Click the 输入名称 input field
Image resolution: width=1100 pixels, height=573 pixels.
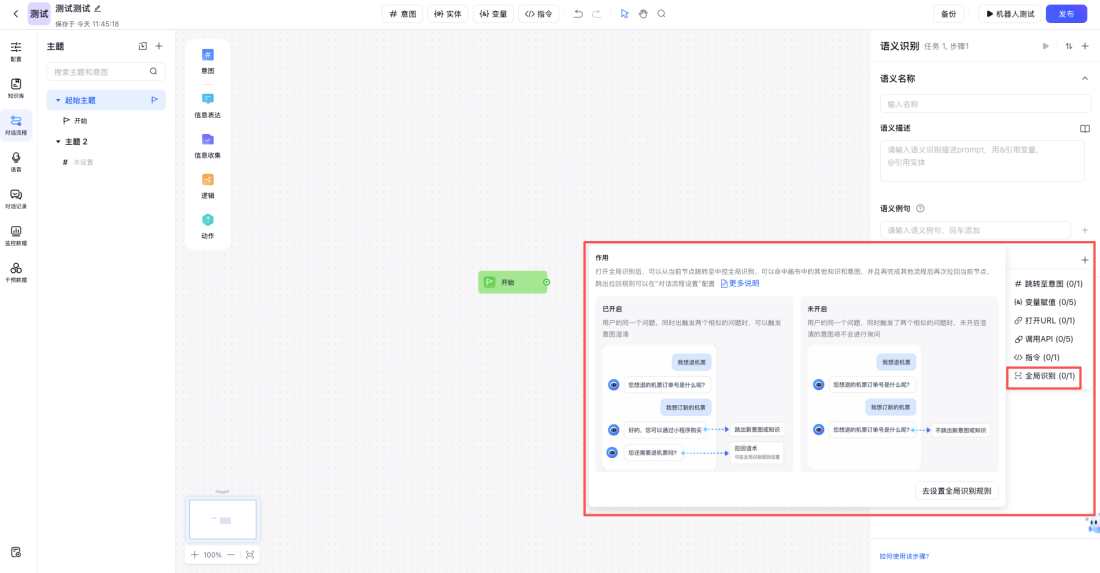point(984,104)
